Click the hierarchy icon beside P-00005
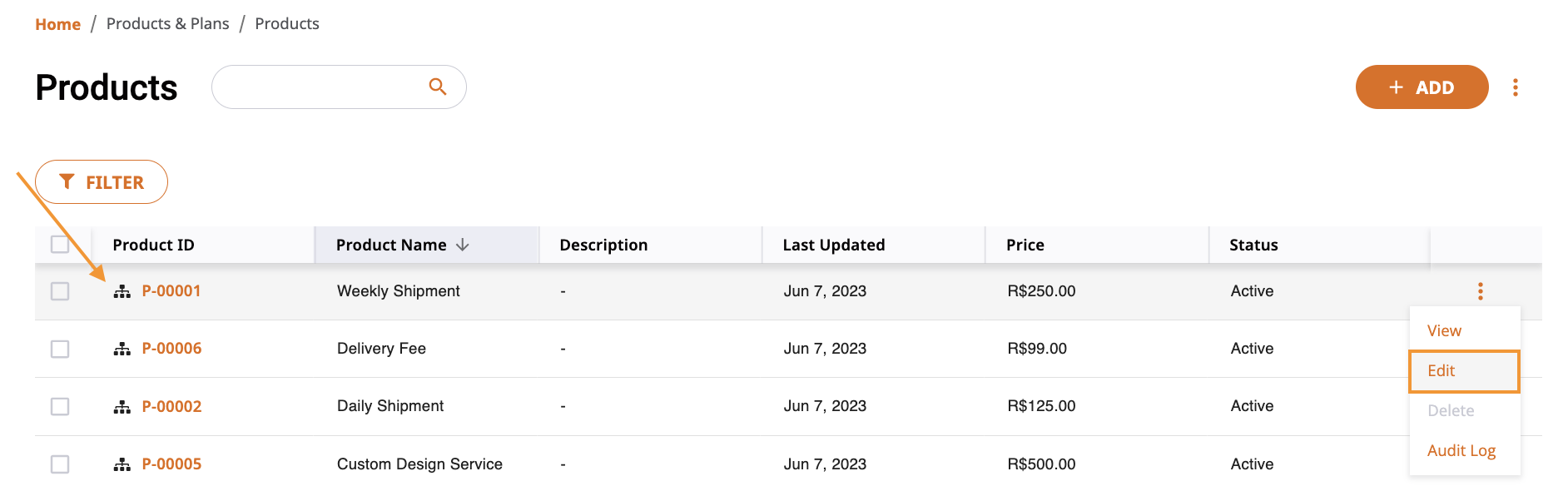 pyautogui.click(x=122, y=464)
